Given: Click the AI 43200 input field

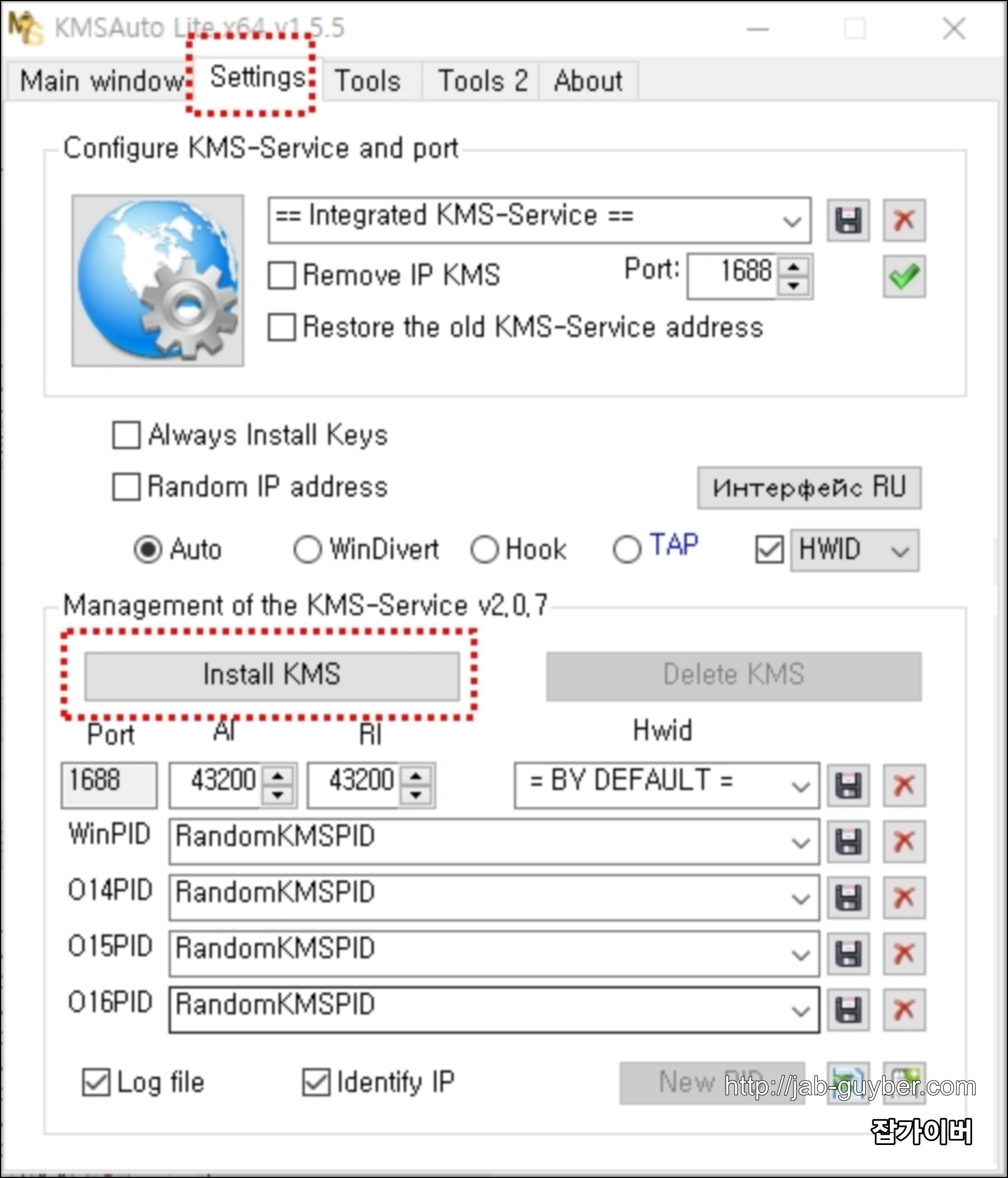Looking at the screenshot, I should point(216,786).
